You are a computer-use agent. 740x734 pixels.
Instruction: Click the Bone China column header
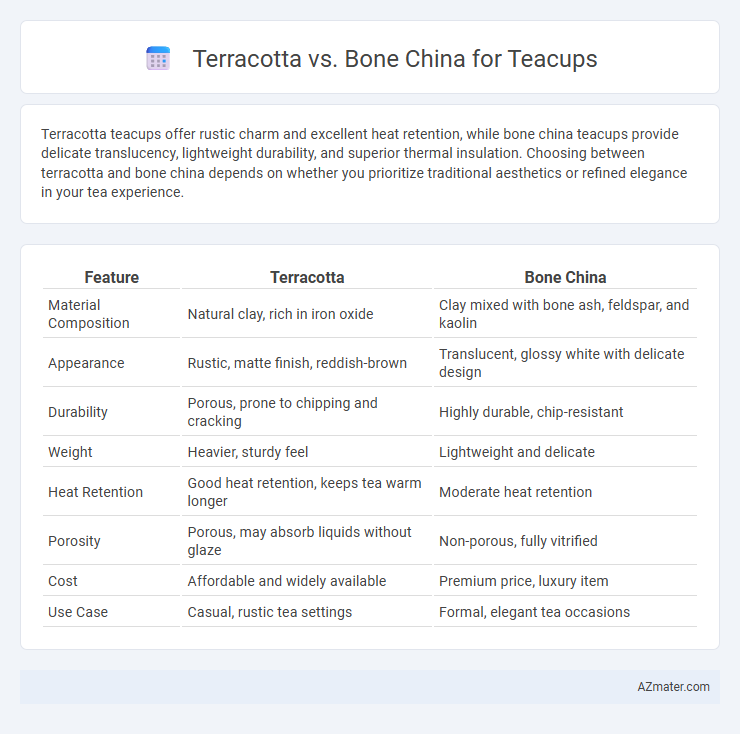pyautogui.click(x=565, y=278)
